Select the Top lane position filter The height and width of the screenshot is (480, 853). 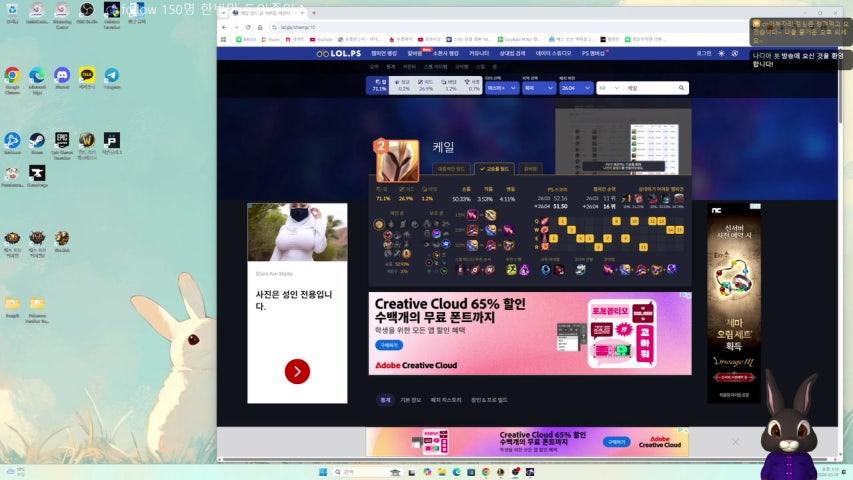tap(379, 87)
